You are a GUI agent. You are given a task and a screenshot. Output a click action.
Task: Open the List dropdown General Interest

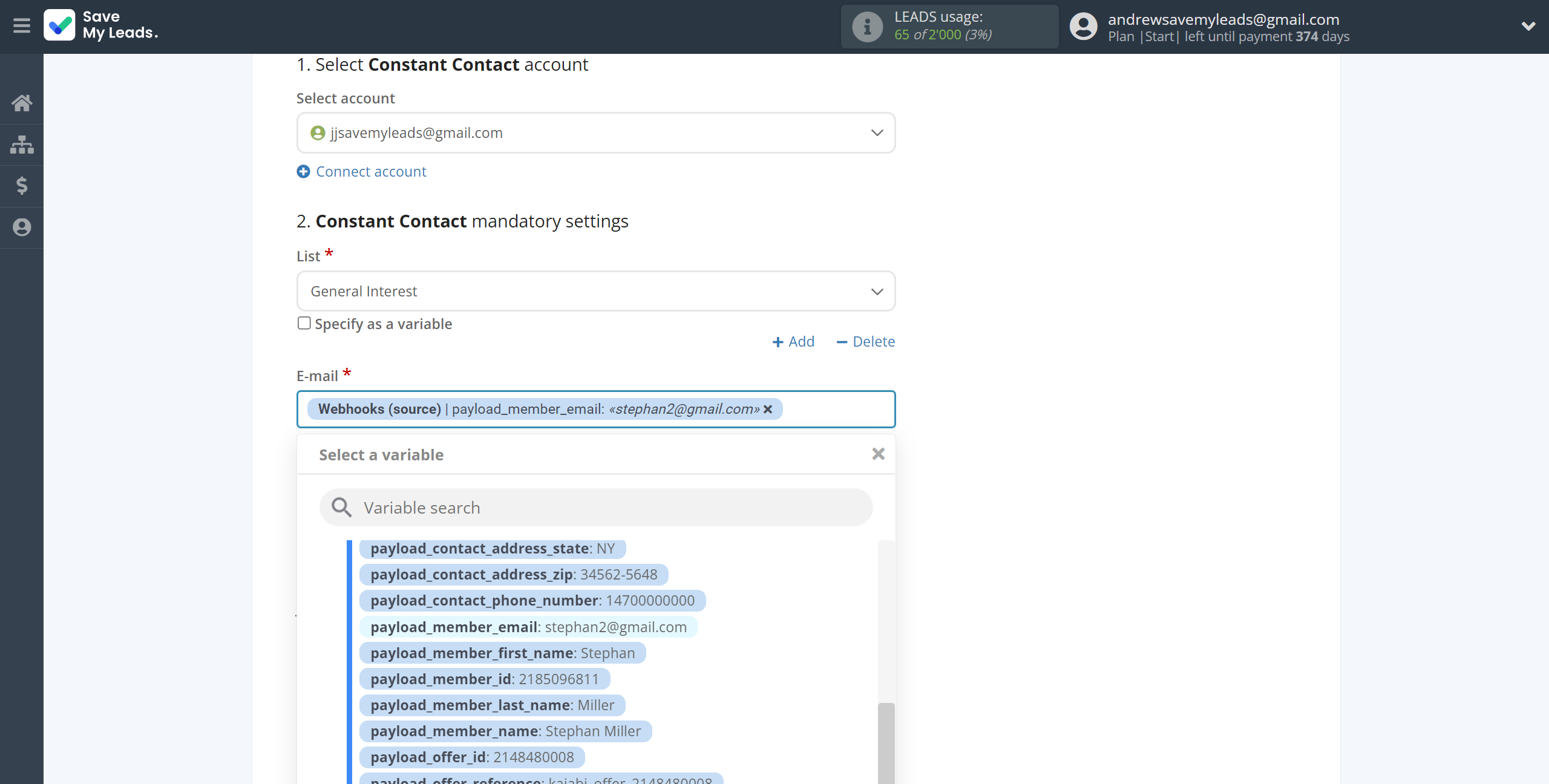tap(596, 291)
